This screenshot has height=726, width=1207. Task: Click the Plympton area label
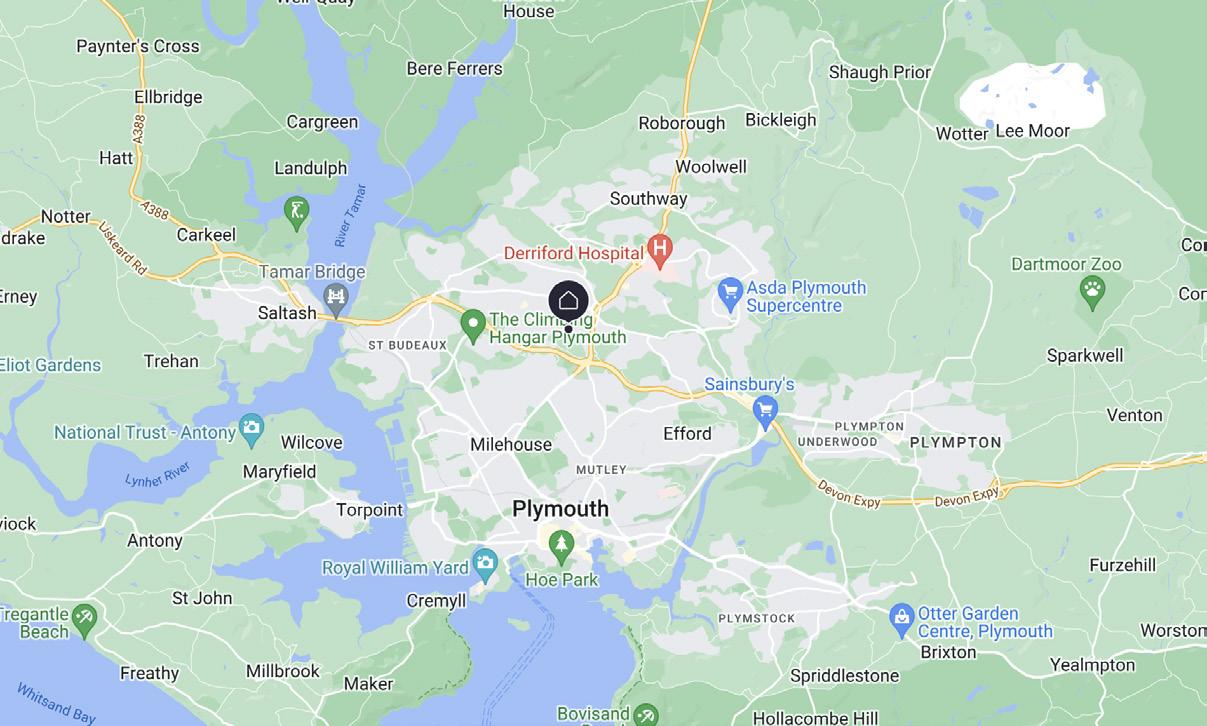point(955,442)
